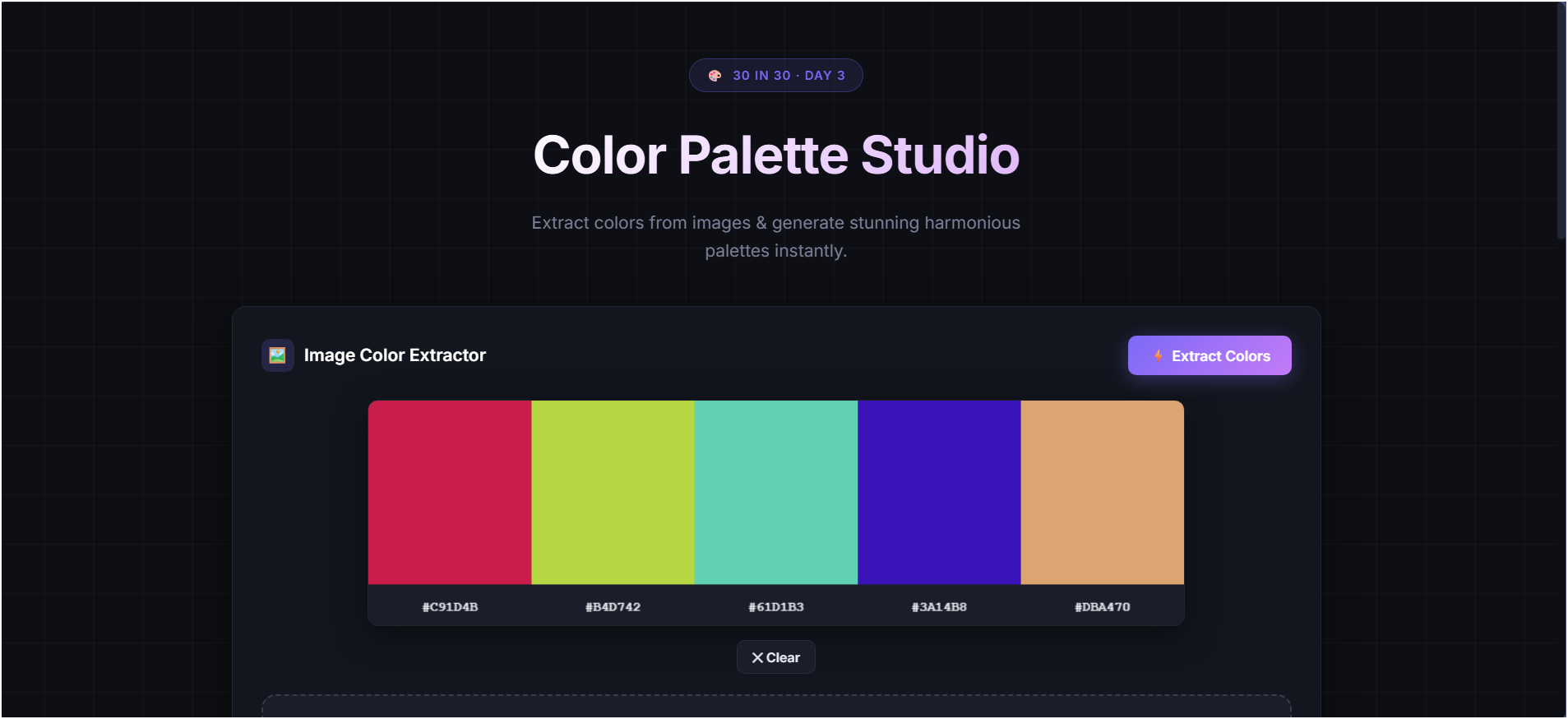Click the vertical page scrollbar thumb
Screen dimensions: 1568x719
(x=1561, y=121)
